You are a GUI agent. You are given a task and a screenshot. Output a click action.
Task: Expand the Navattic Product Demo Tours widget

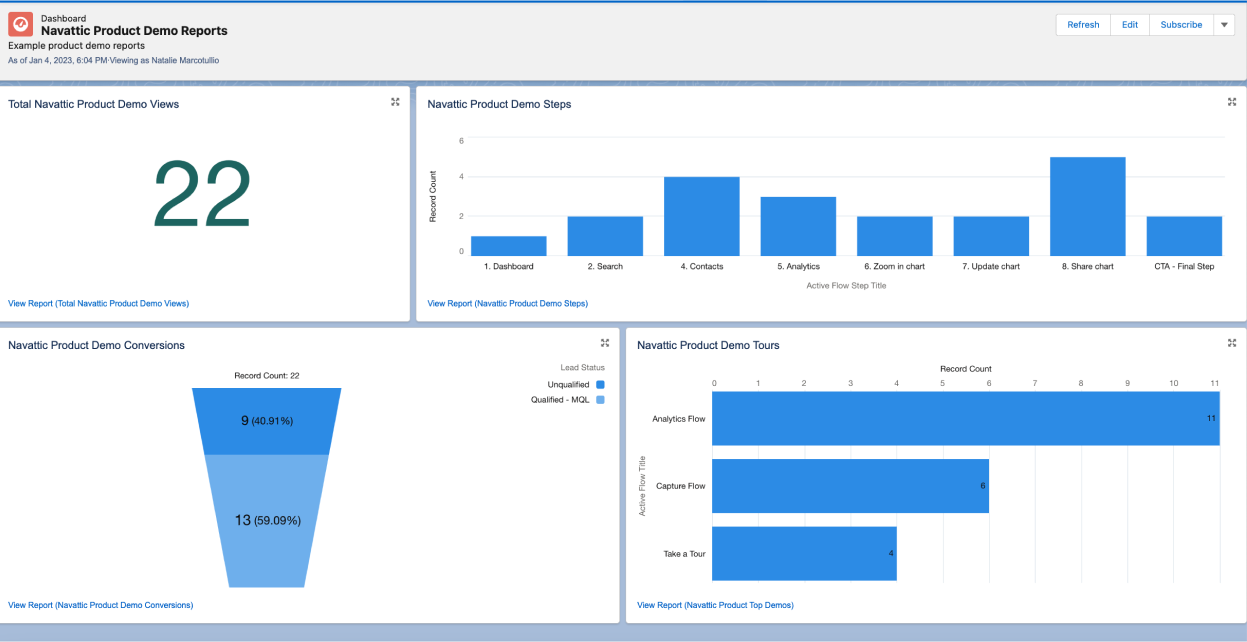1232,343
